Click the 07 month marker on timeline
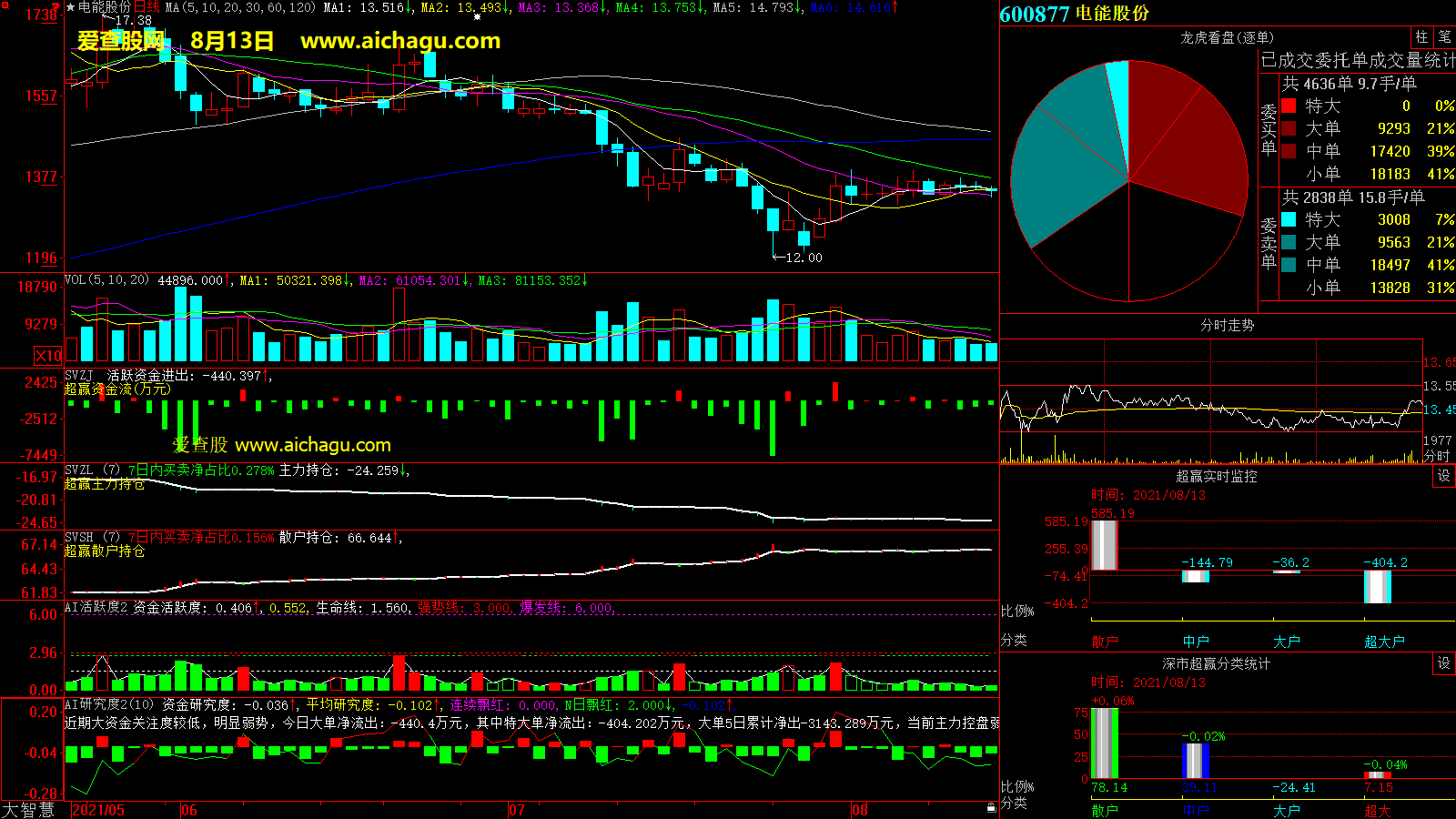The height and width of the screenshot is (819, 1456). (516, 810)
